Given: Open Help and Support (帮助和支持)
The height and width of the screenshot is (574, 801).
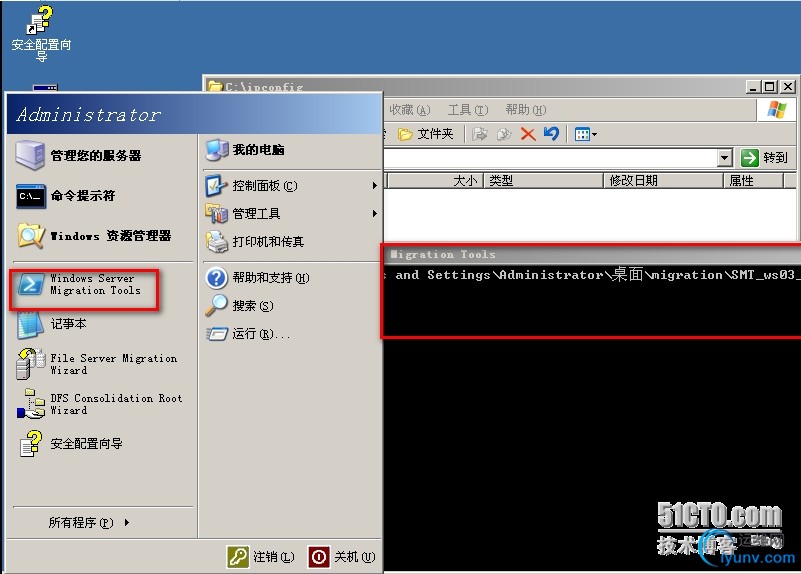Looking at the screenshot, I should [x=257, y=277].
